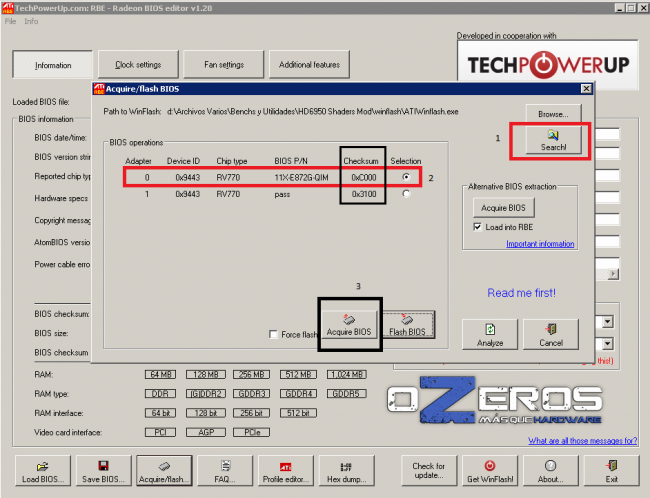Open the upper dropdown arrow beside the Analyze button
This screenshot has height=498, width=650.
[608, 322]
